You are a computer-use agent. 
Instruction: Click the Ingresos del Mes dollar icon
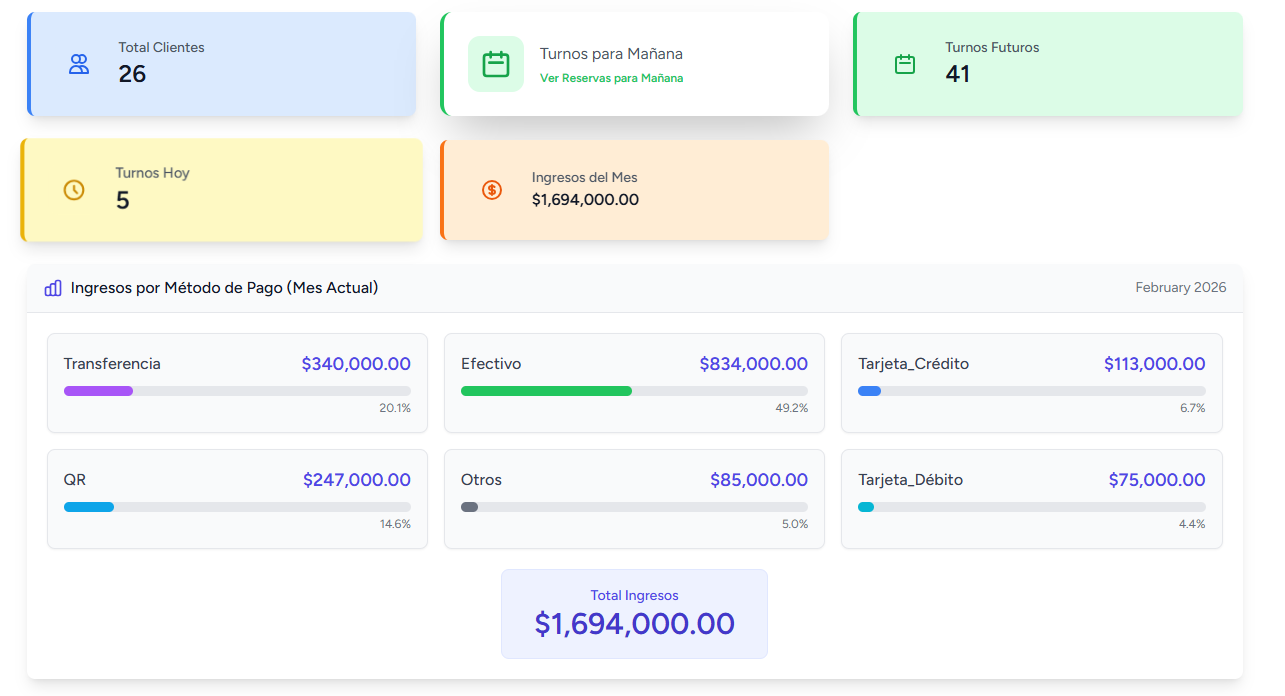point(492,190)
